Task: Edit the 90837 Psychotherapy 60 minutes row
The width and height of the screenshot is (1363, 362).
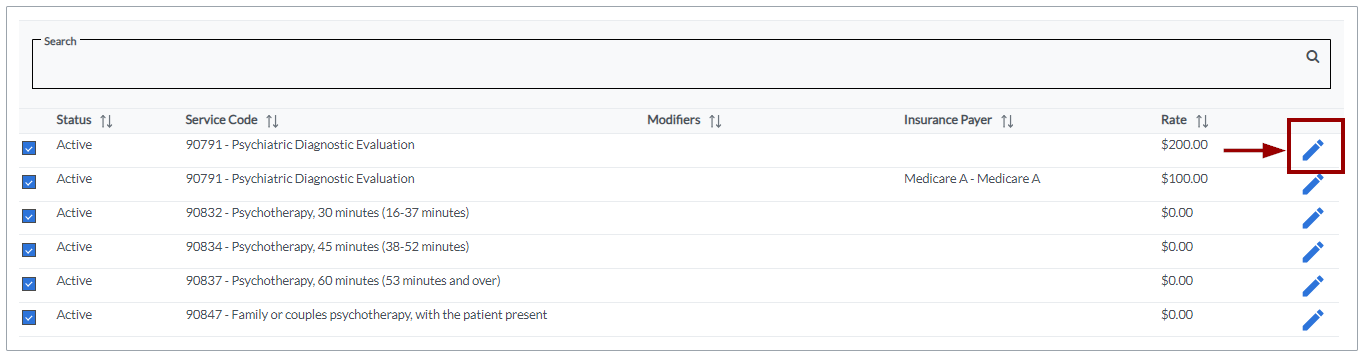Action: (1313, 286)
